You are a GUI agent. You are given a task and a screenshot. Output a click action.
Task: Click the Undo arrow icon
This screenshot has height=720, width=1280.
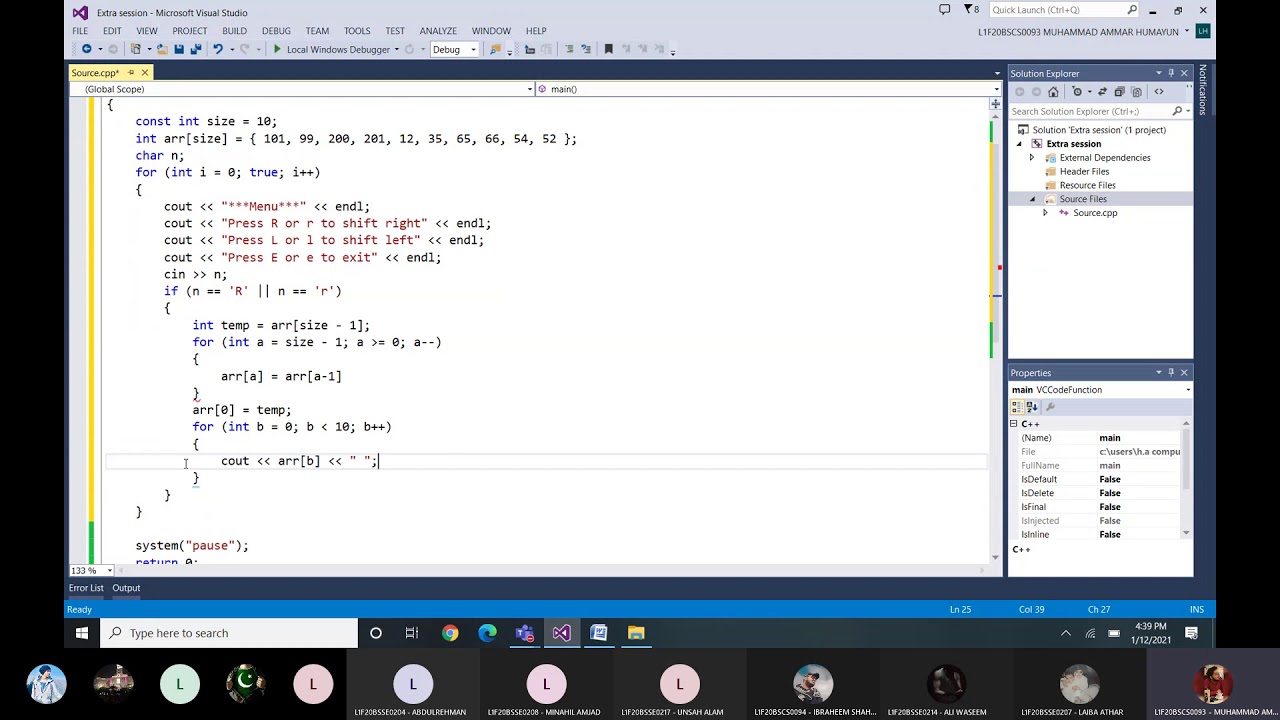tap(217, 49)
